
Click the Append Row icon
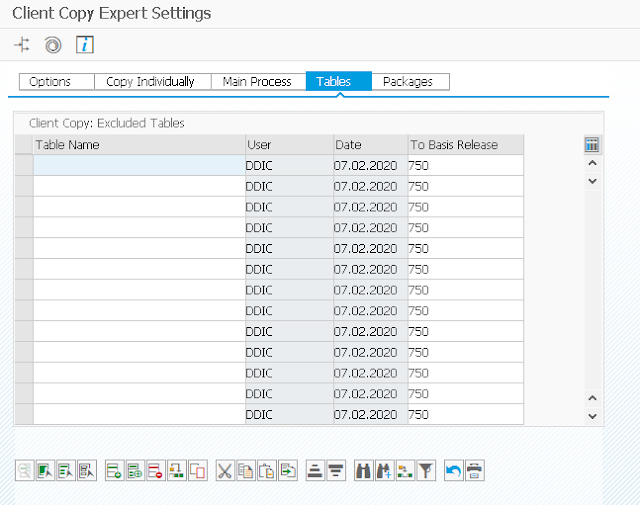click(114, 471)
